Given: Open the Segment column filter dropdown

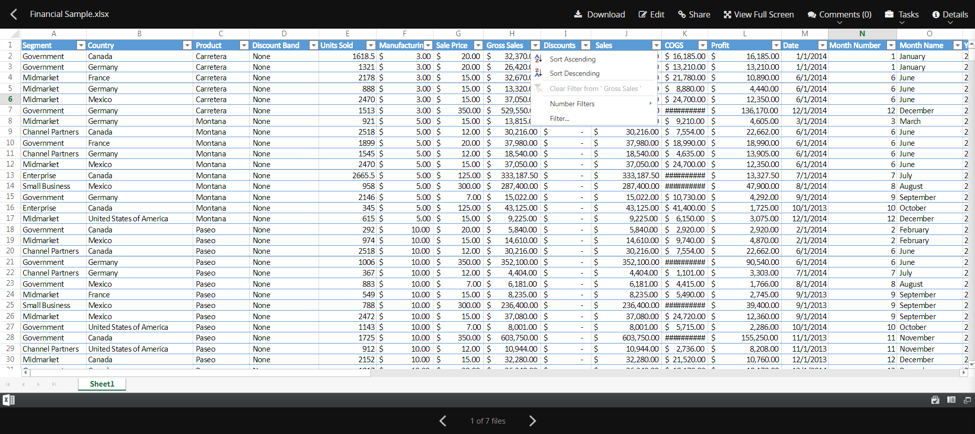Looking at the screenshot, I should [x=81, y=46].
